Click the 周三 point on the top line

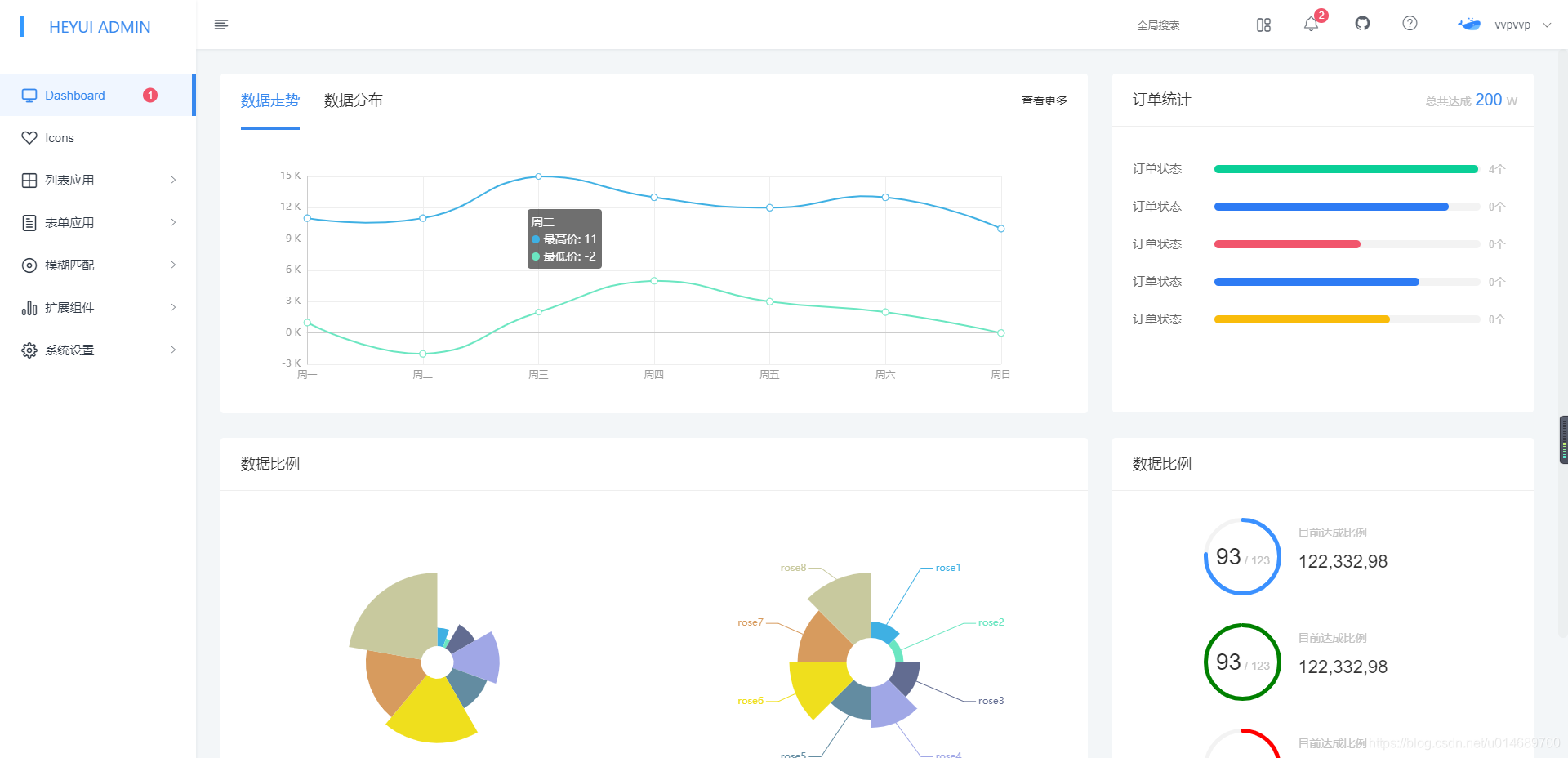tap(538, 176)
